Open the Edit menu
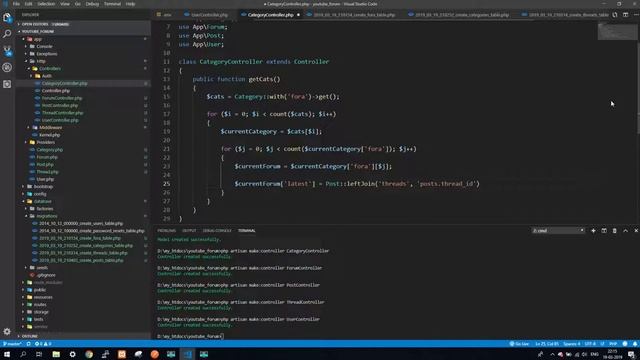Viewport: 640px width, 360px height. [x=29, y=4]
